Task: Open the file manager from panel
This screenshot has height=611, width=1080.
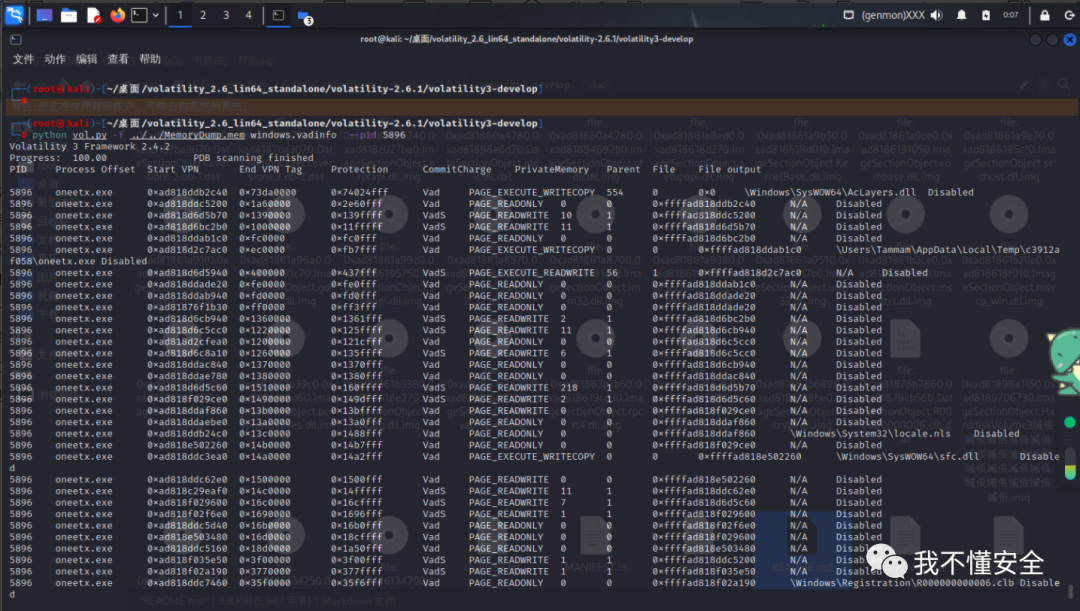Action: pos(69,15)
